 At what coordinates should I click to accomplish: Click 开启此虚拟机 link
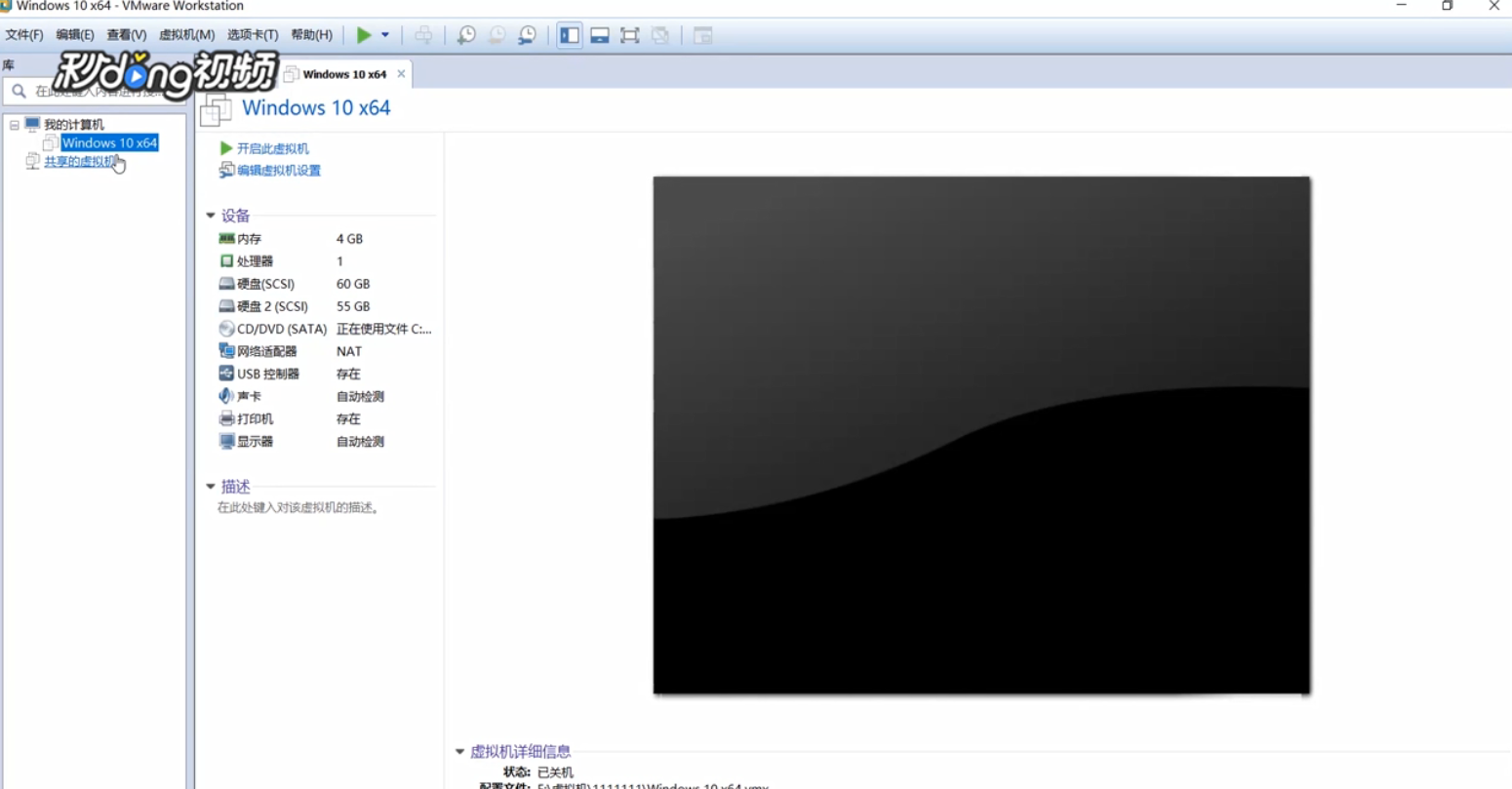click(x=273, y=148)
